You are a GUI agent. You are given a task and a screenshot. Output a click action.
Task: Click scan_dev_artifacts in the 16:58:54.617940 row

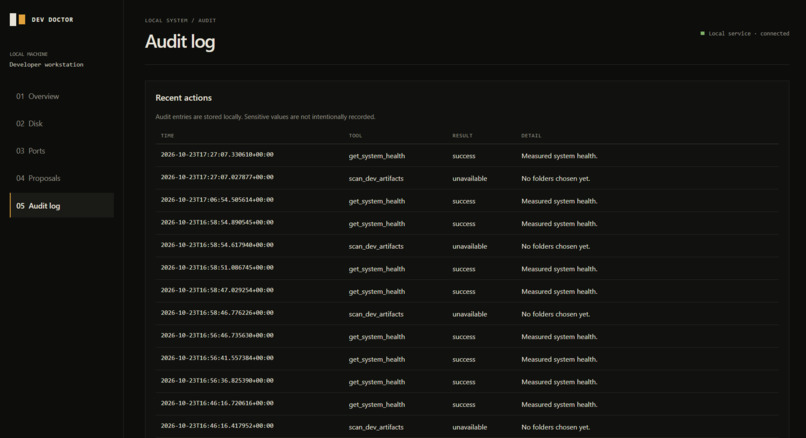pos(376,246)
